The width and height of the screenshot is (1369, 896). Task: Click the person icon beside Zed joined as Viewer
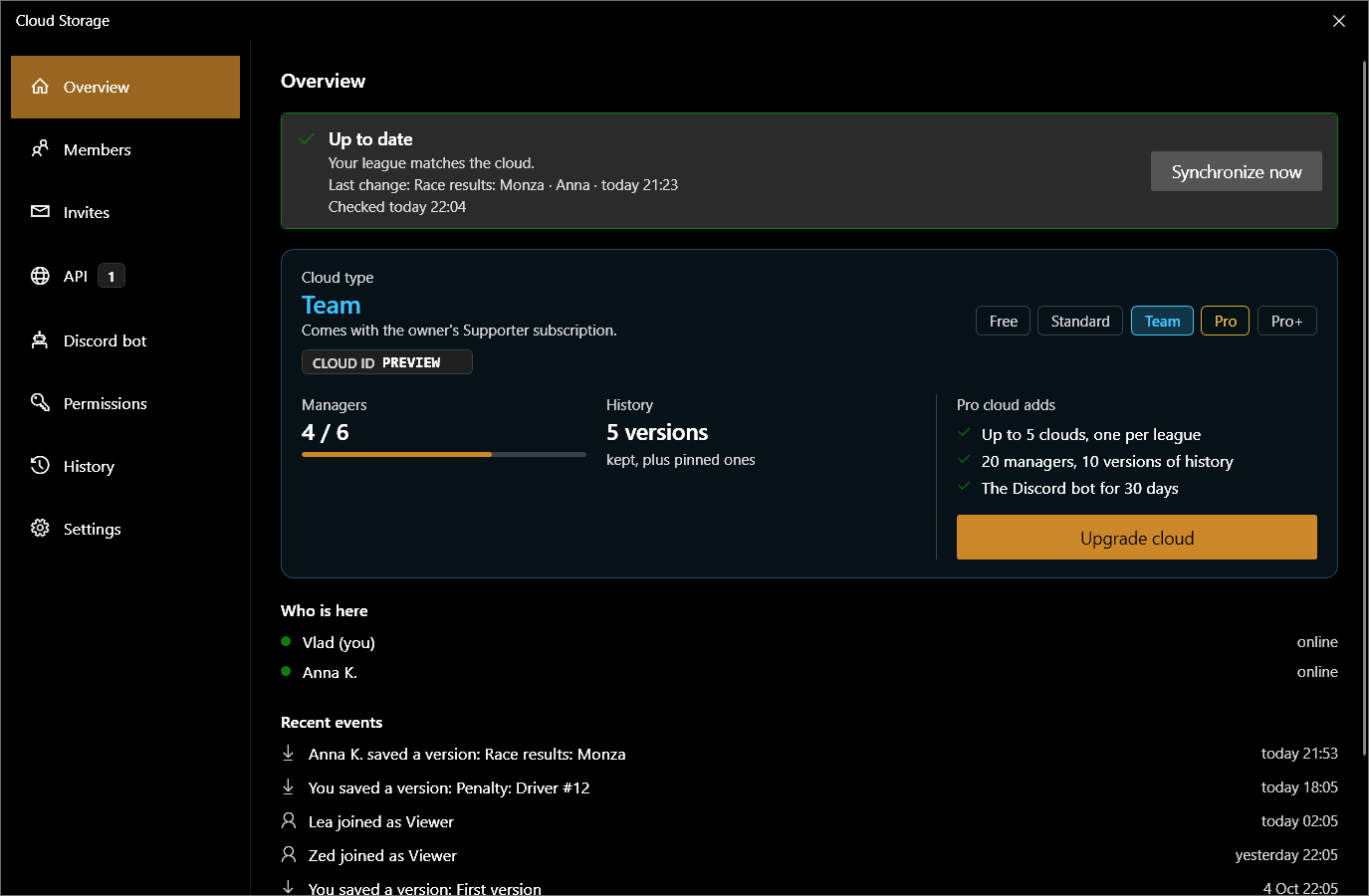click(x=289, y=854)
